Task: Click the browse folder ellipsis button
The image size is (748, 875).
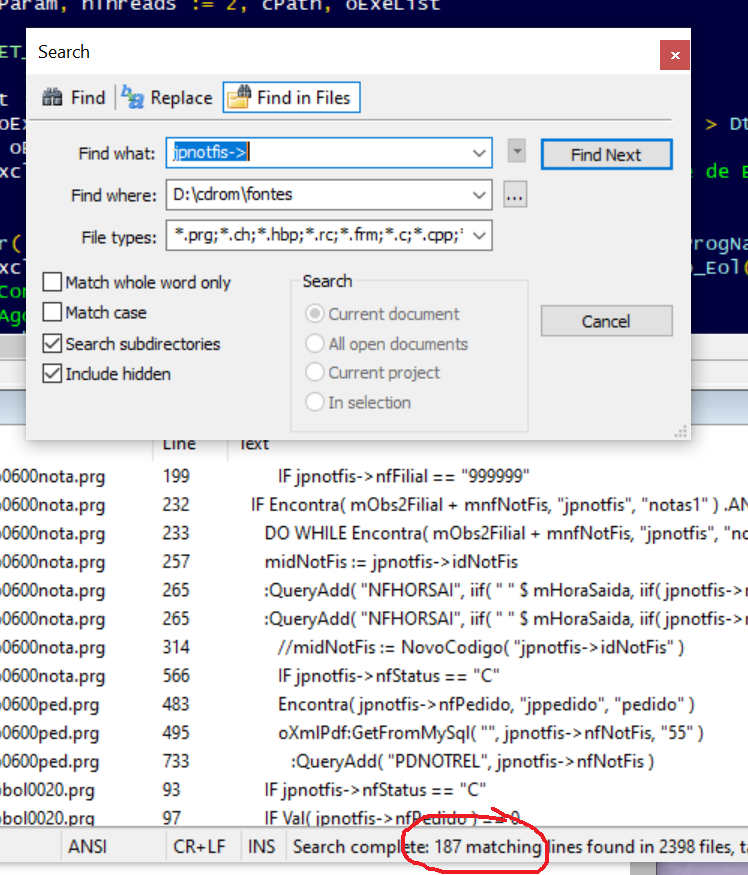Action: point(514,195)
